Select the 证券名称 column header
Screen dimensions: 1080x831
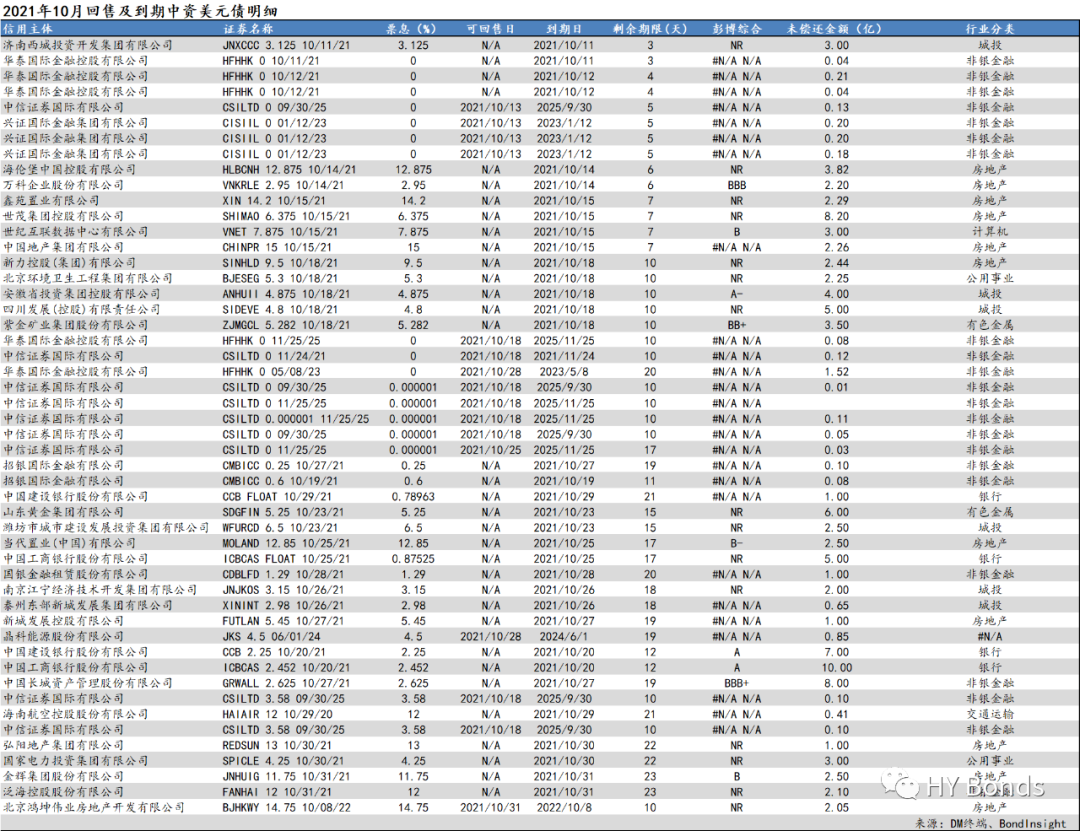[x=248, y=29]
